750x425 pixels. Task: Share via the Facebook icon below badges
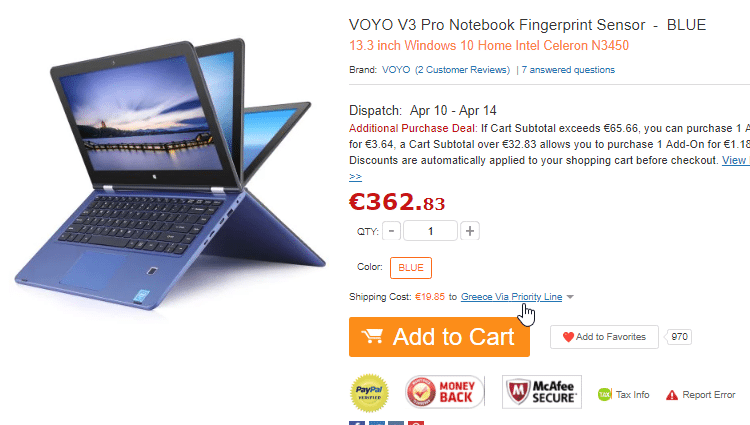coord(357,423)
